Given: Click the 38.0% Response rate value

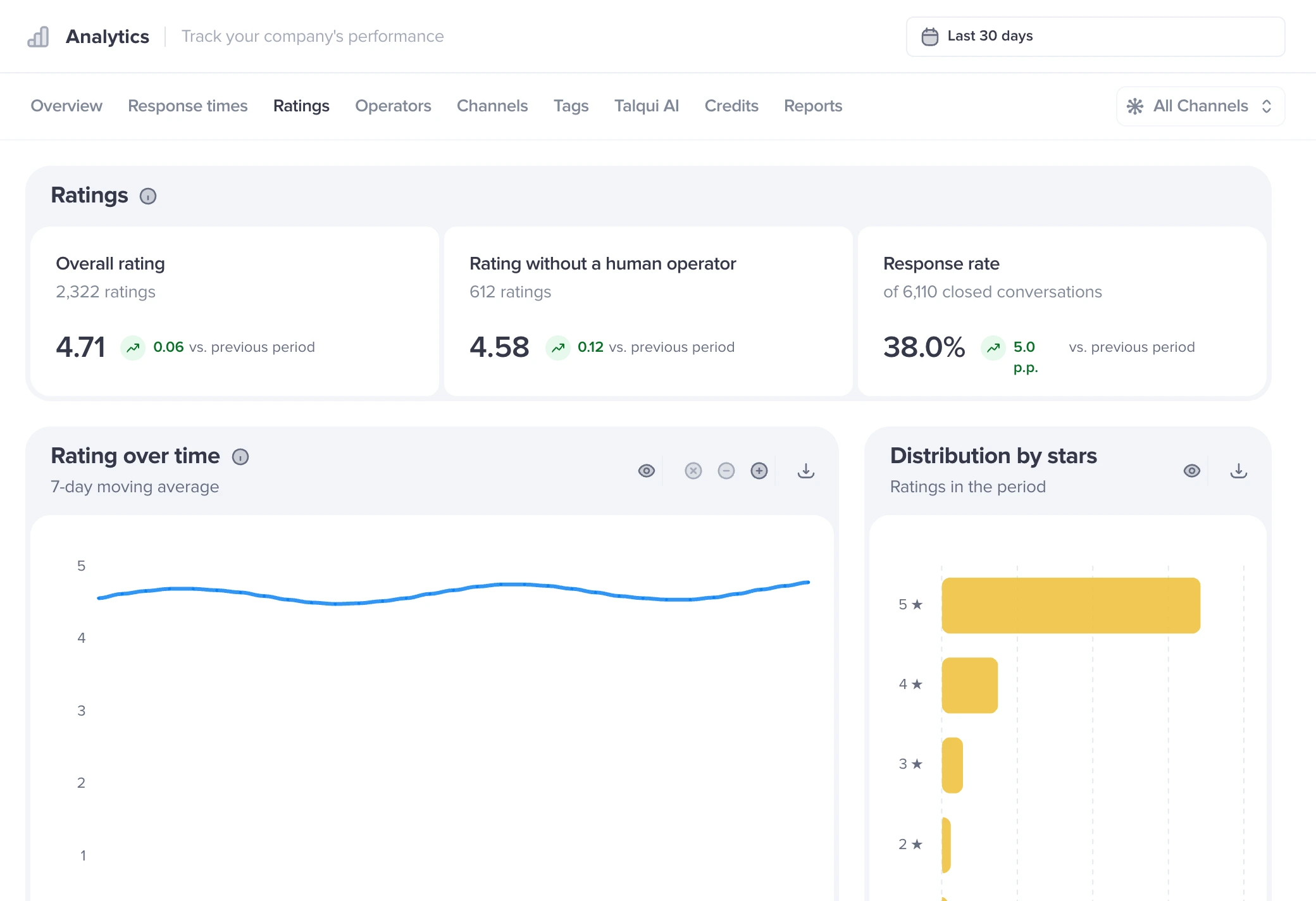Looking at the screenshot, I should 924,347.
